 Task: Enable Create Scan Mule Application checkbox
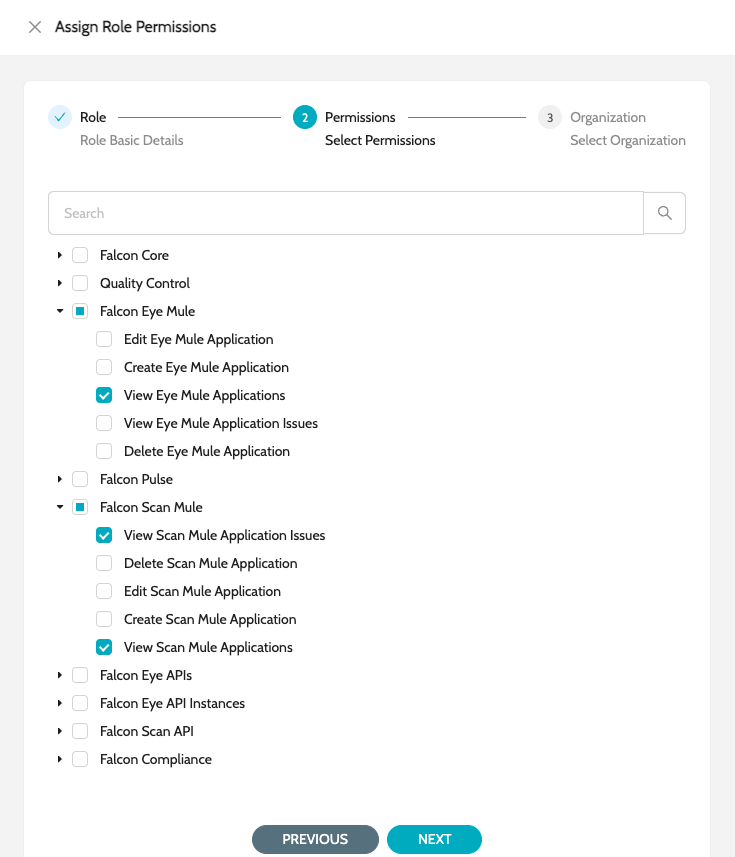click(104, 619)
